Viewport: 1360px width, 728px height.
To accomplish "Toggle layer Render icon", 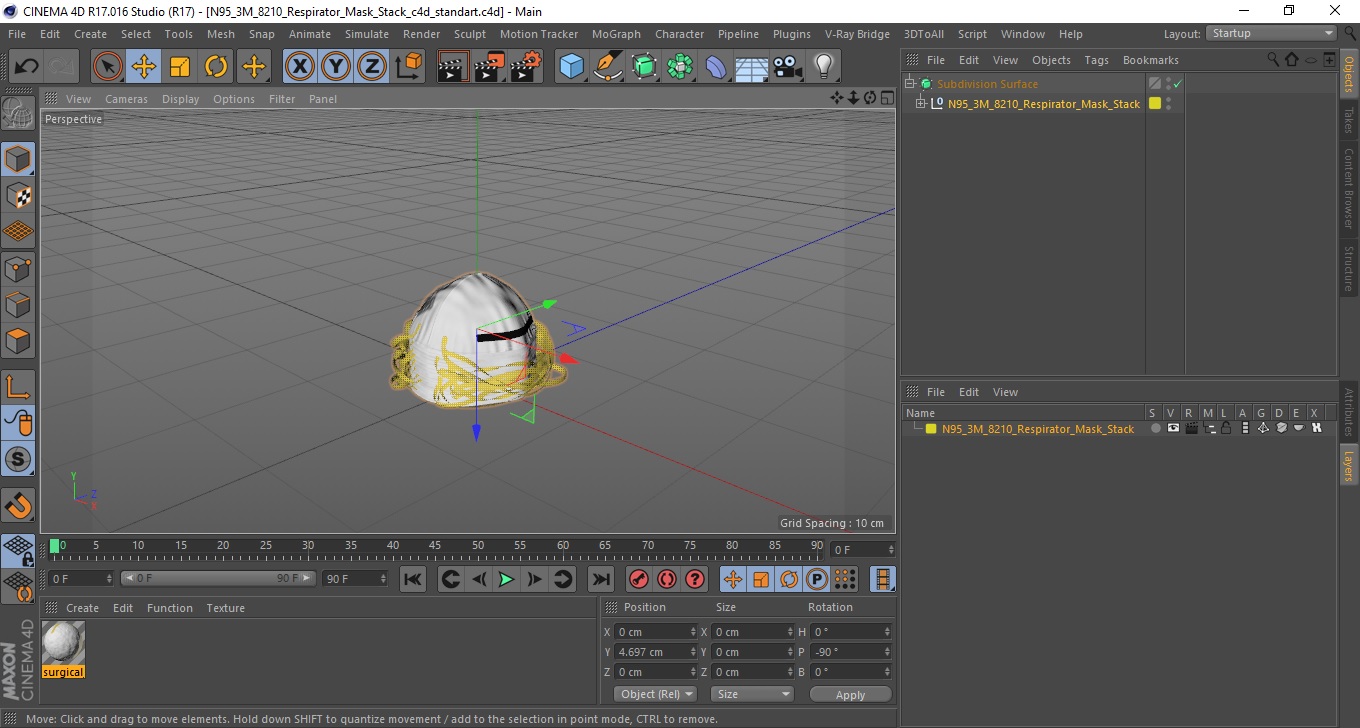I will pyautogui.click(x=1191, y=428).
